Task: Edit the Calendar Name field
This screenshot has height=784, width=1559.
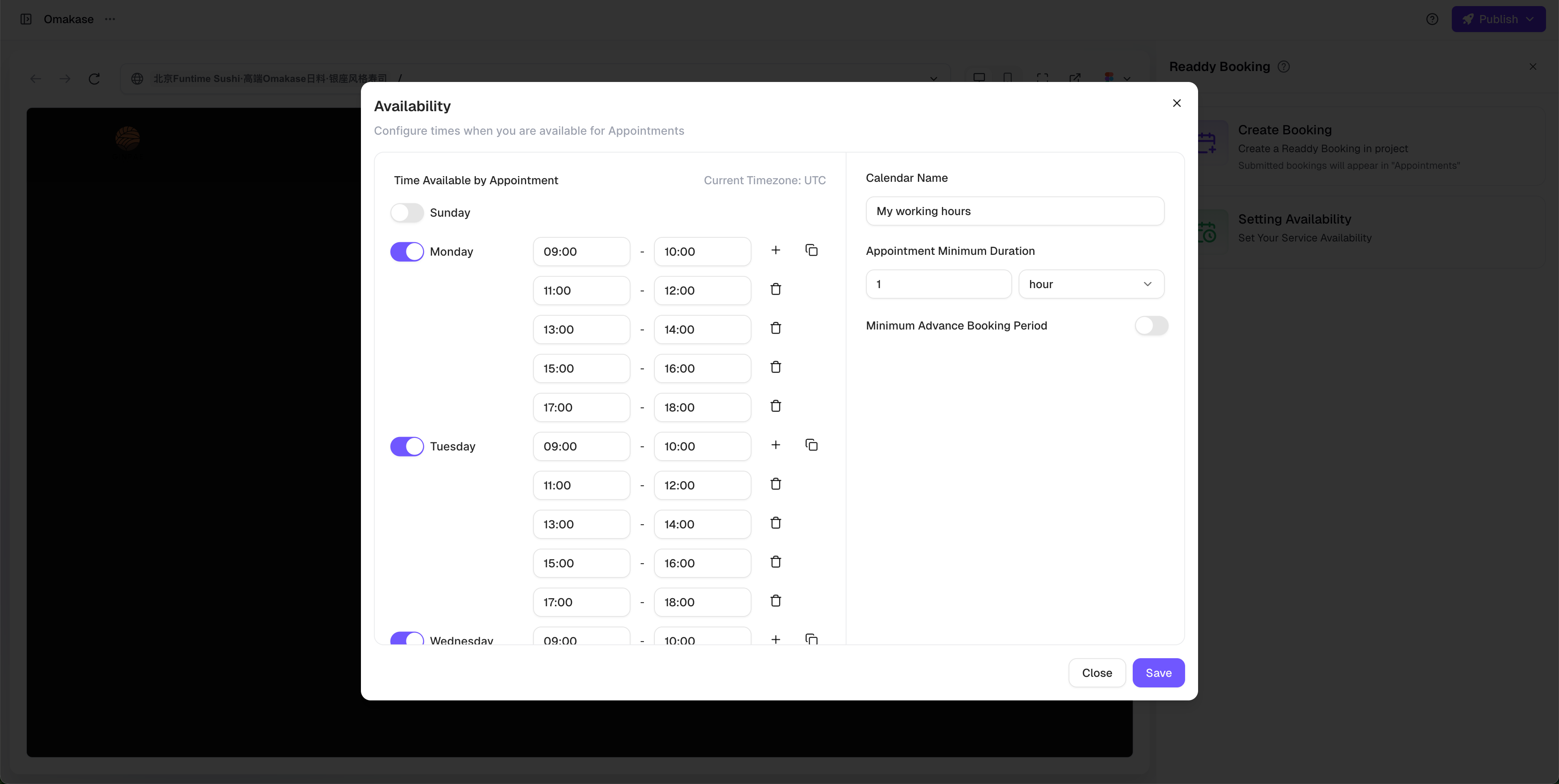Action: pos(1014,211)
